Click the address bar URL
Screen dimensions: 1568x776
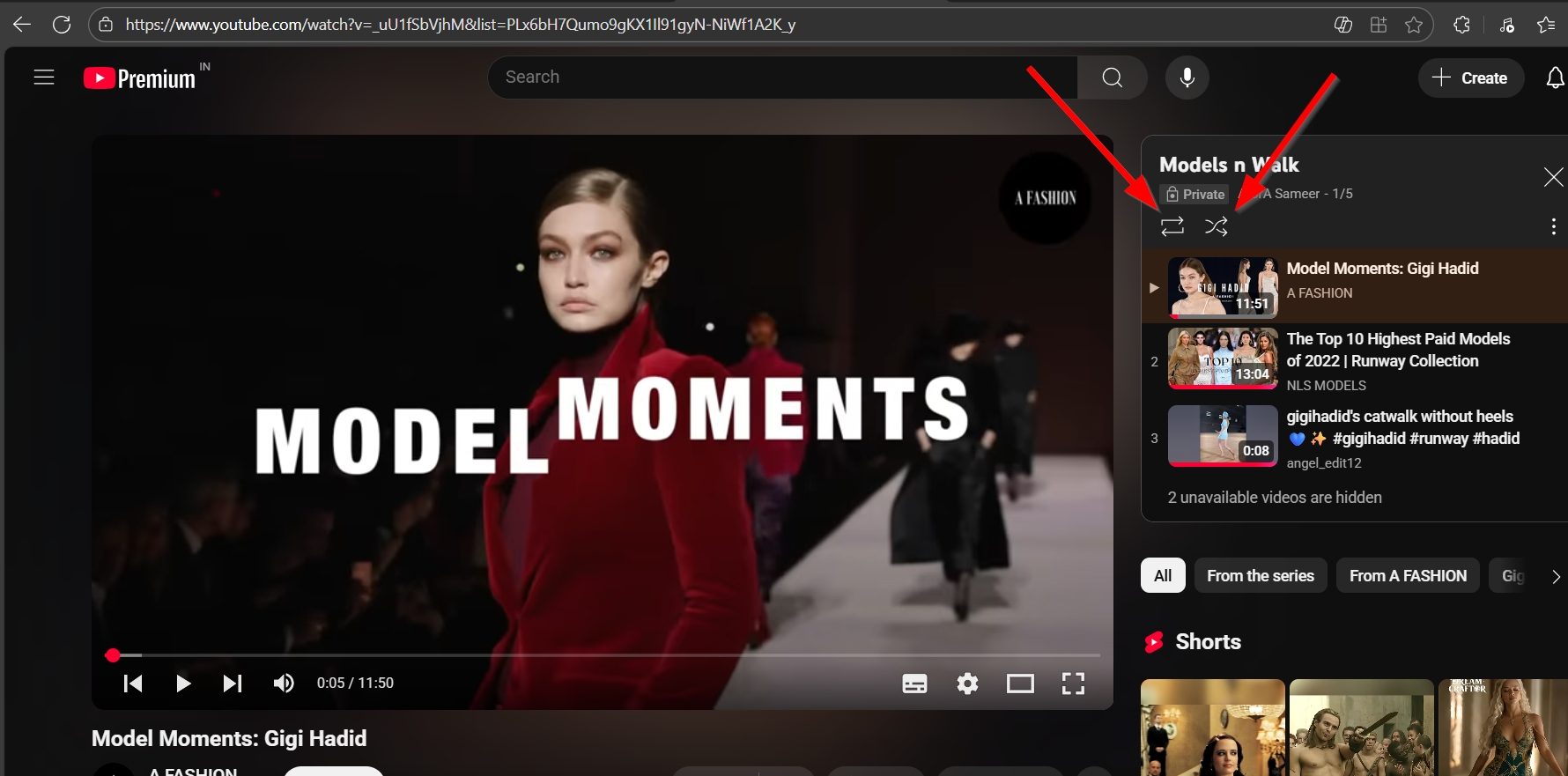pos(461,25)
